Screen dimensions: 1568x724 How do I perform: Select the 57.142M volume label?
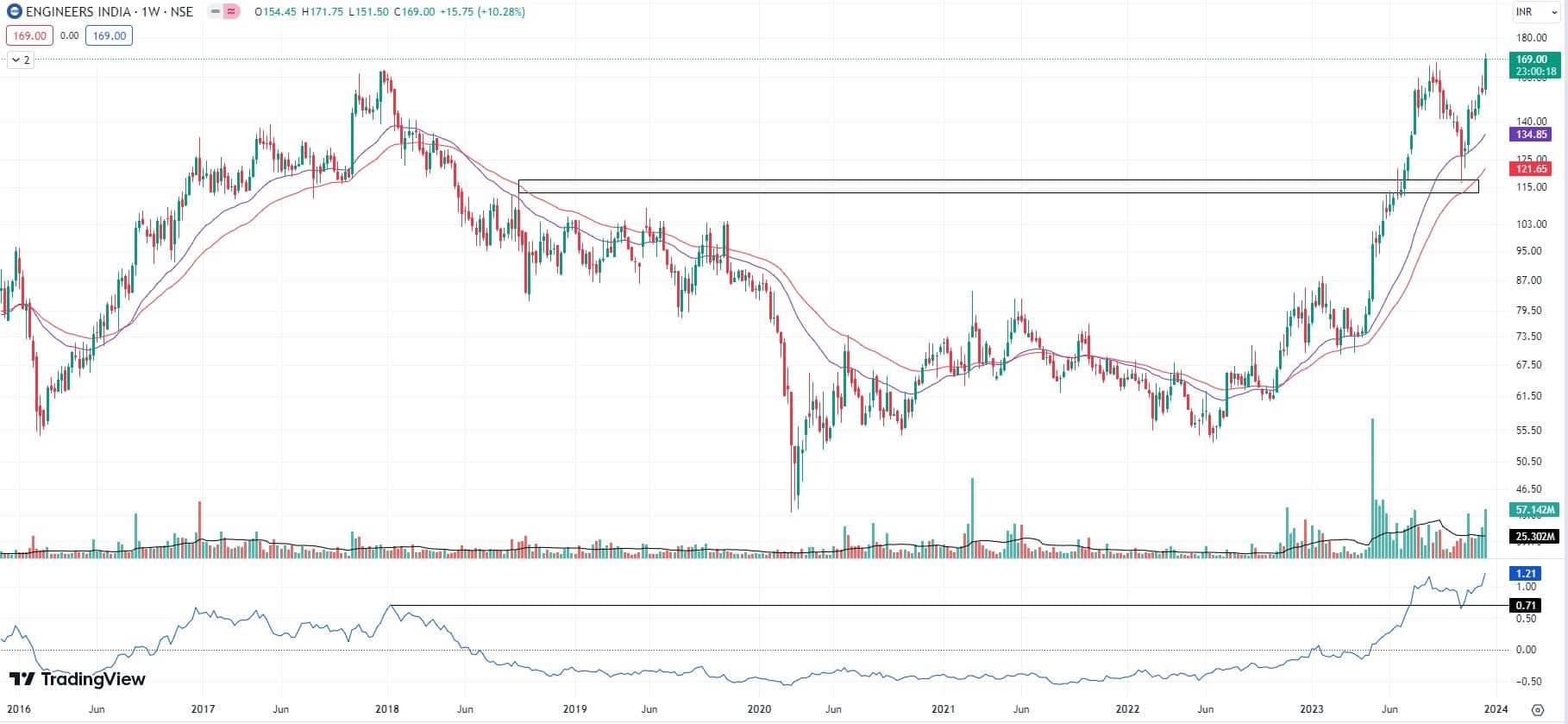pos(1534,510)
